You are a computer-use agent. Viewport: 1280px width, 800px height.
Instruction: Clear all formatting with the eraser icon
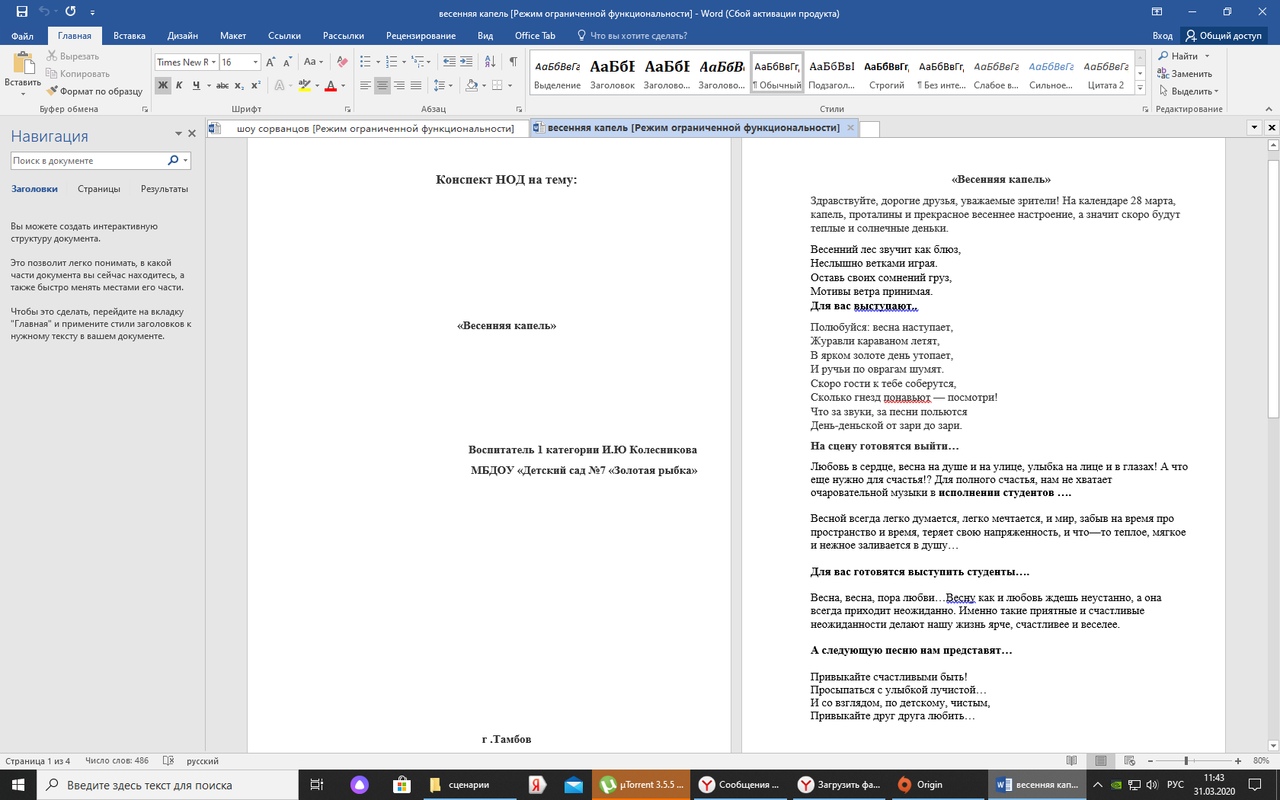[x=343, y=62]
